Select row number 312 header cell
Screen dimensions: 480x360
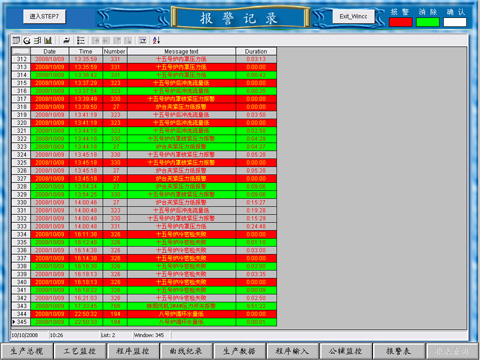pos(21,59)
